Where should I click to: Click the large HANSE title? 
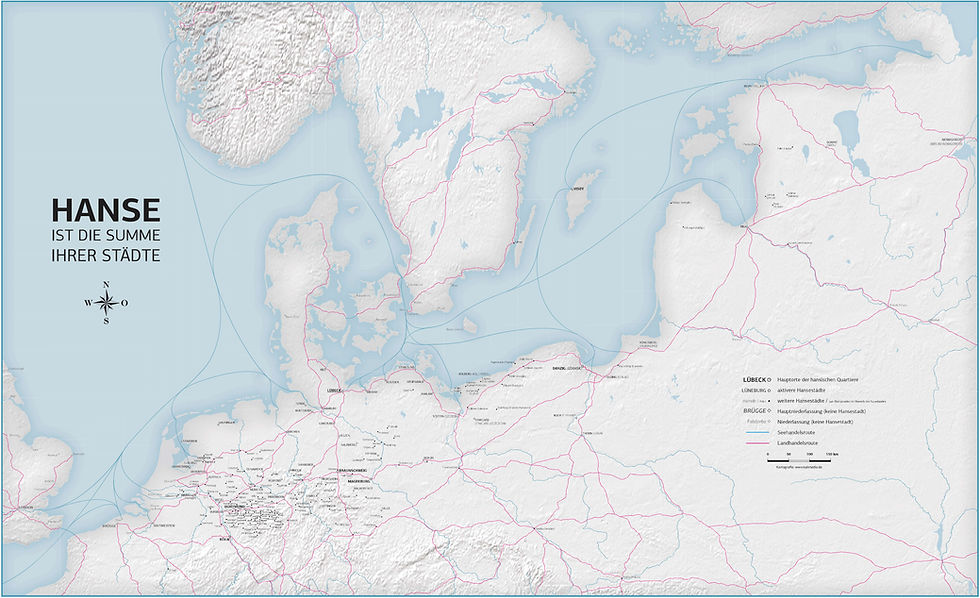(x=106, y=210)
